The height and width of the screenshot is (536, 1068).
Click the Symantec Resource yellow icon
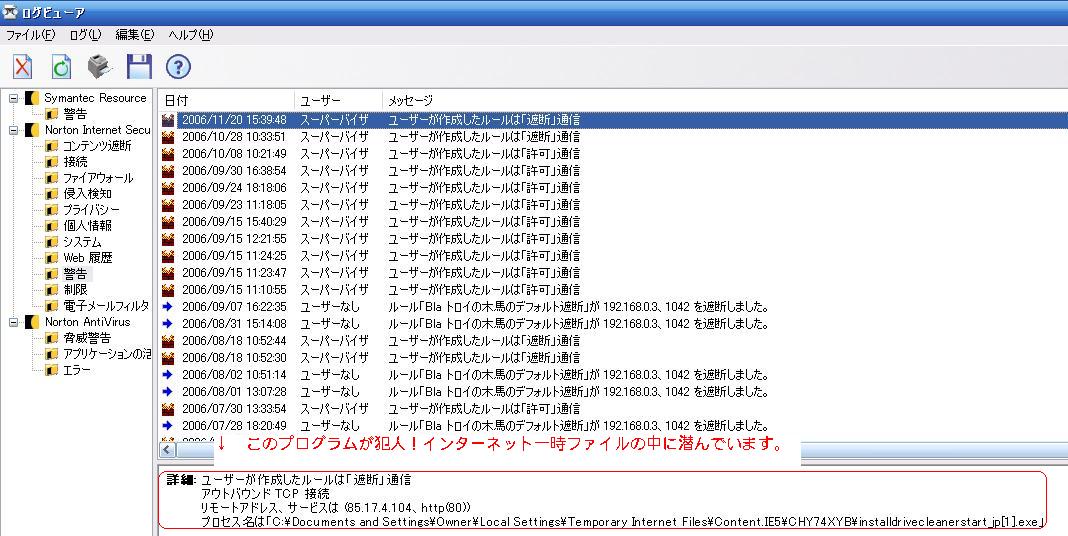(32, 98)
